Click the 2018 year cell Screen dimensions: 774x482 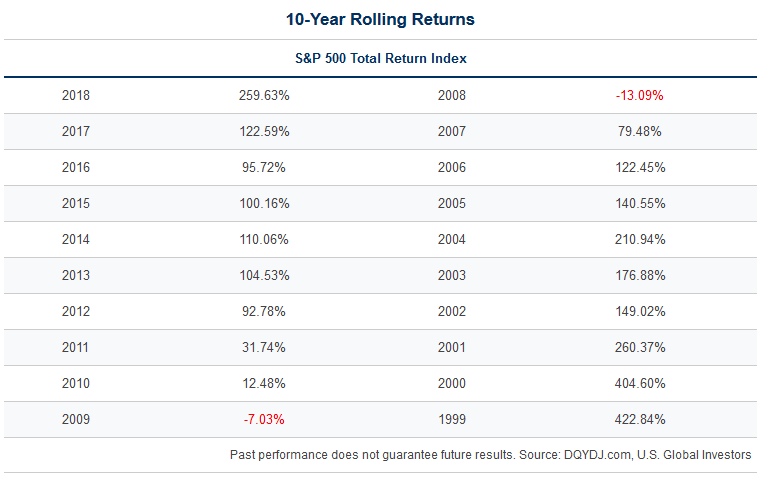click(76, 96)
